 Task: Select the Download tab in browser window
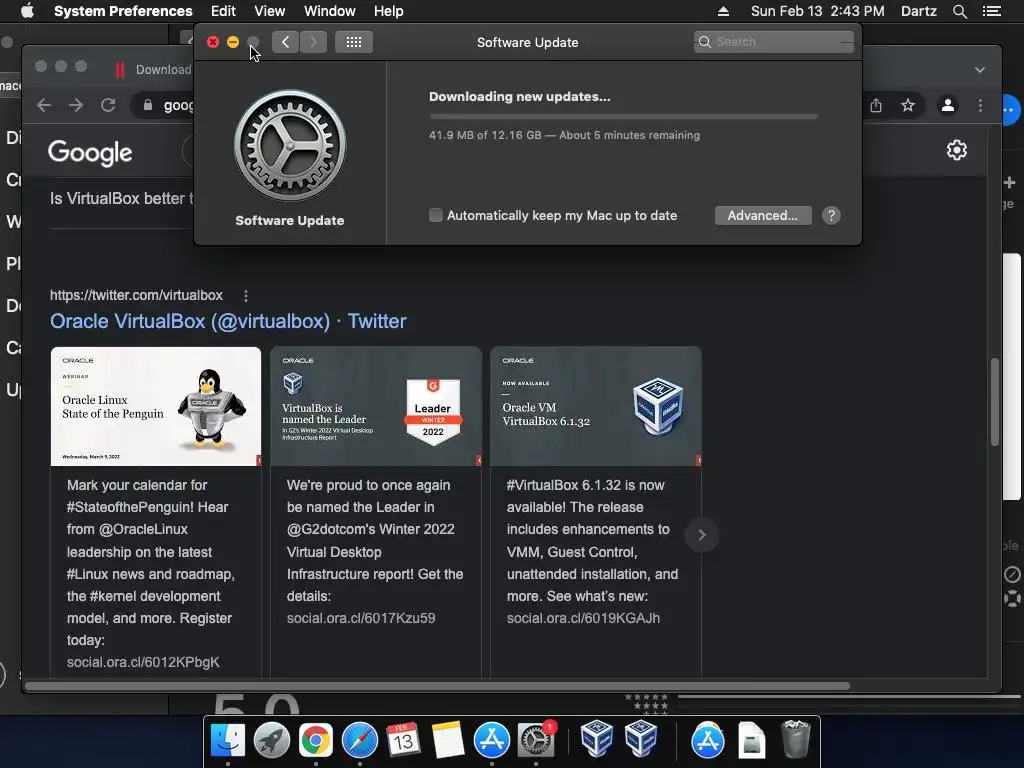click(154, 70)
